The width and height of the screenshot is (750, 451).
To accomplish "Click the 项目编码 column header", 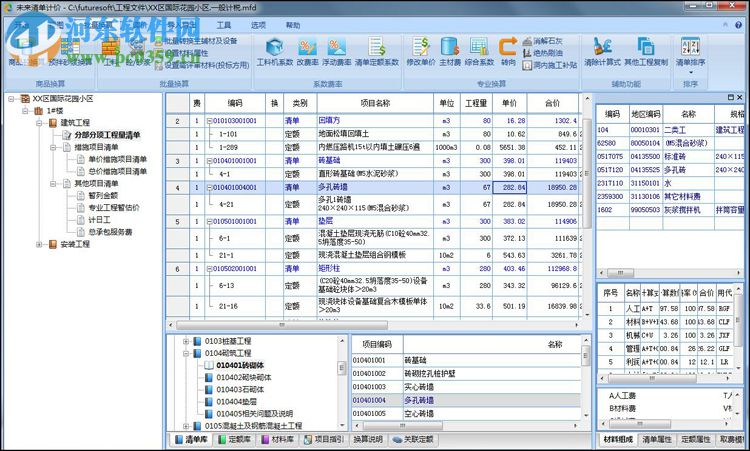I will click(377, 344).
